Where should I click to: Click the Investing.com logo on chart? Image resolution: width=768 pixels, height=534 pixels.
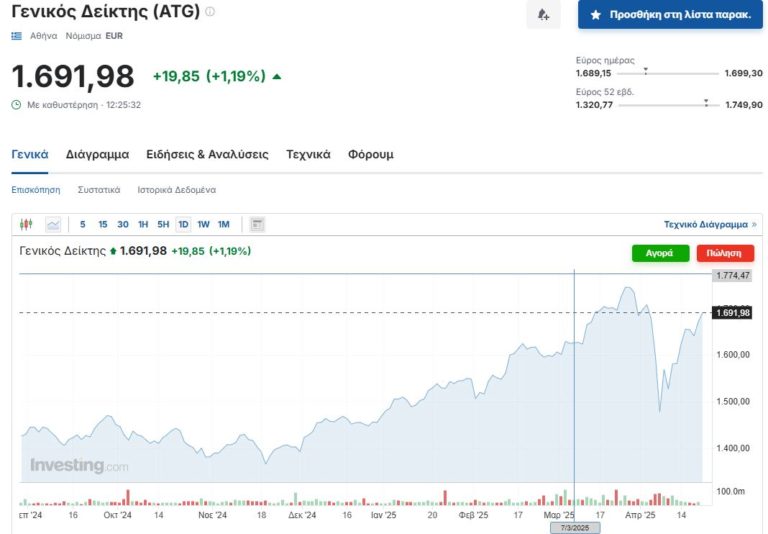[x=79, y=466]
